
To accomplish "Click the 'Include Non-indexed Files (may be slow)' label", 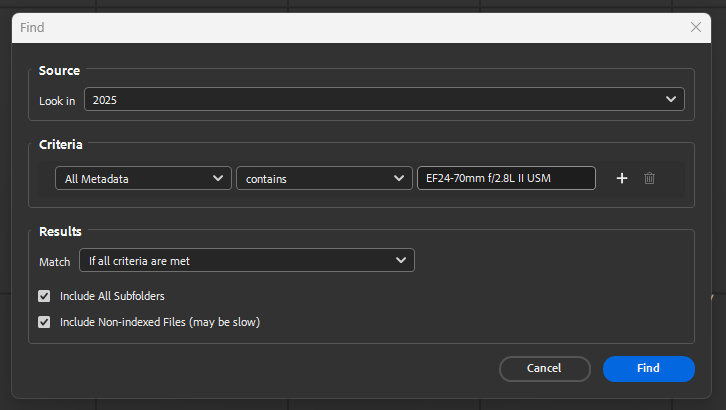I will (160, 322).
